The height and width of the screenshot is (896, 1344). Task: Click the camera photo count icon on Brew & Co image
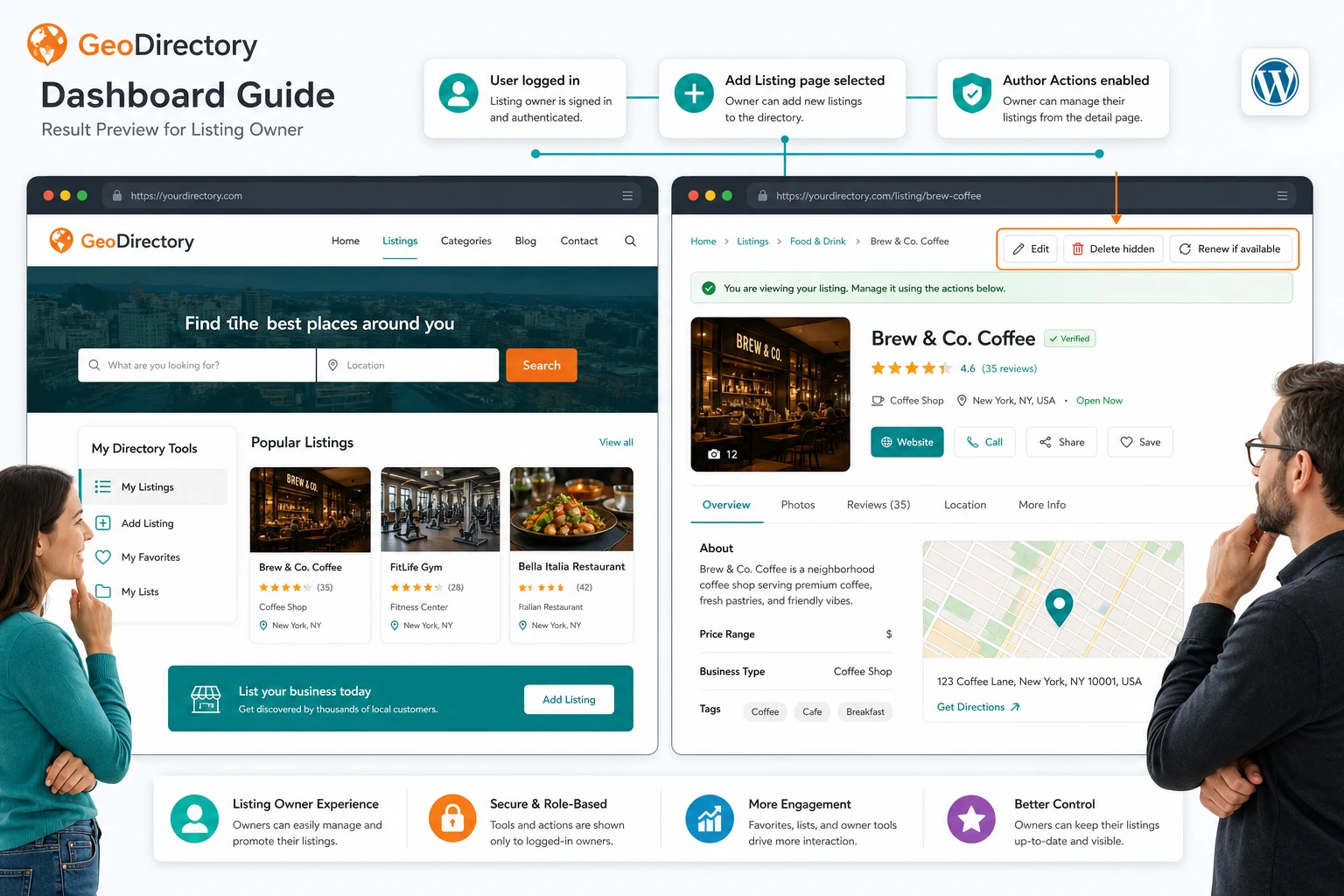click(x=714, y=454)
